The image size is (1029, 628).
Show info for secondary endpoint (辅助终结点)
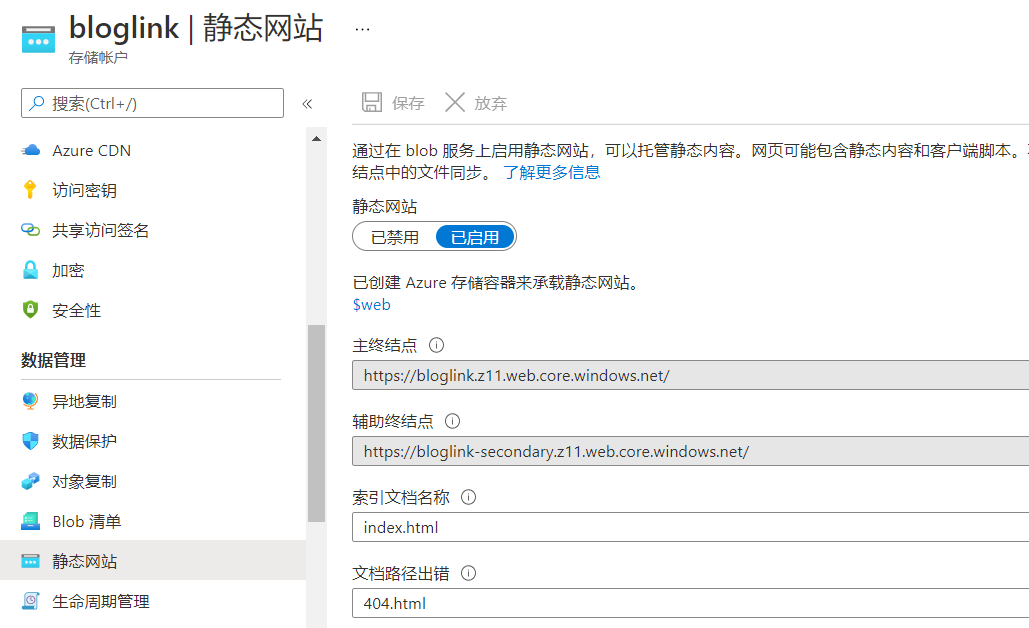[x=453, y=421]
